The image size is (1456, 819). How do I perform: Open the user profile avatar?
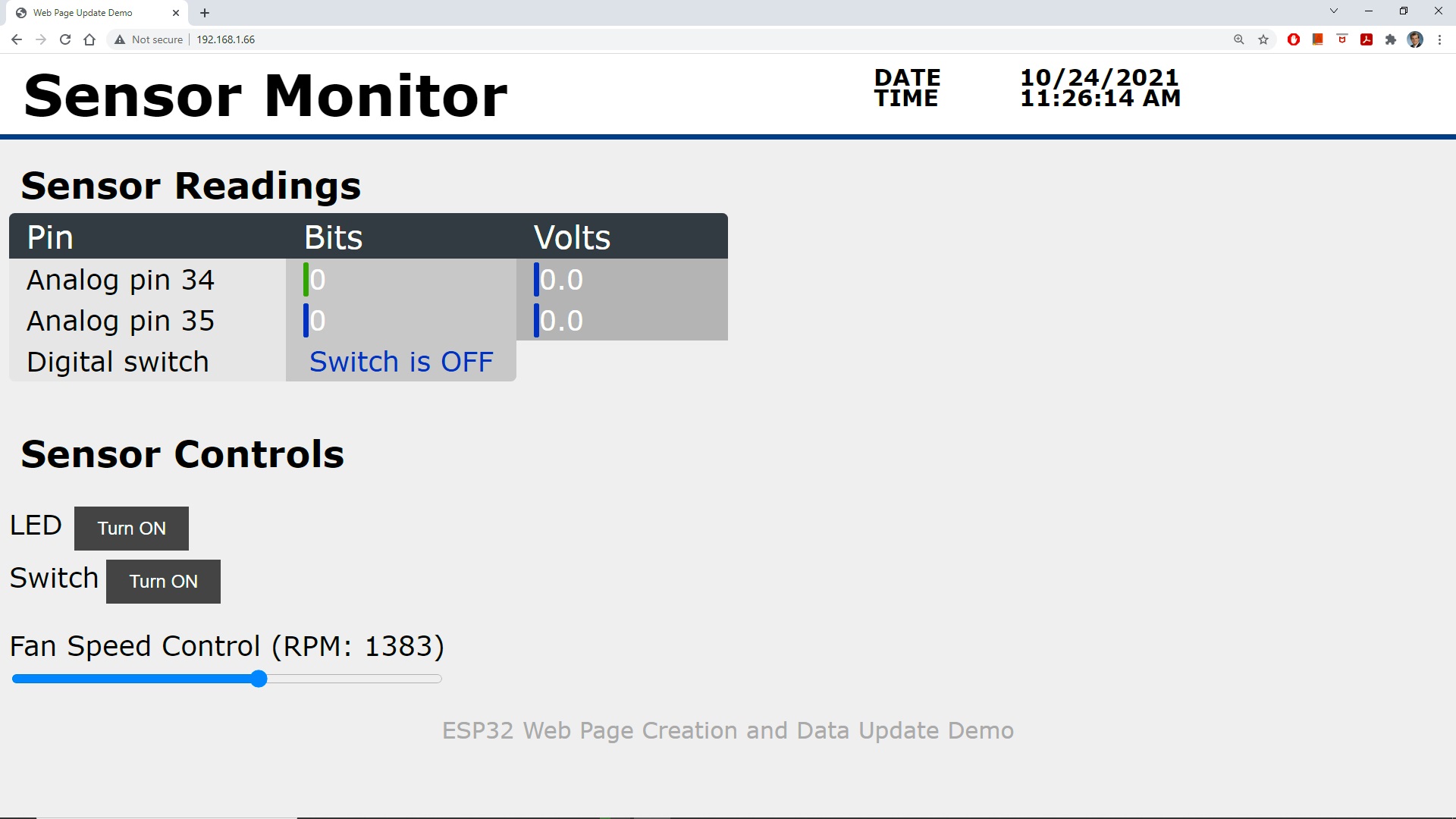tap(1415, 39)
